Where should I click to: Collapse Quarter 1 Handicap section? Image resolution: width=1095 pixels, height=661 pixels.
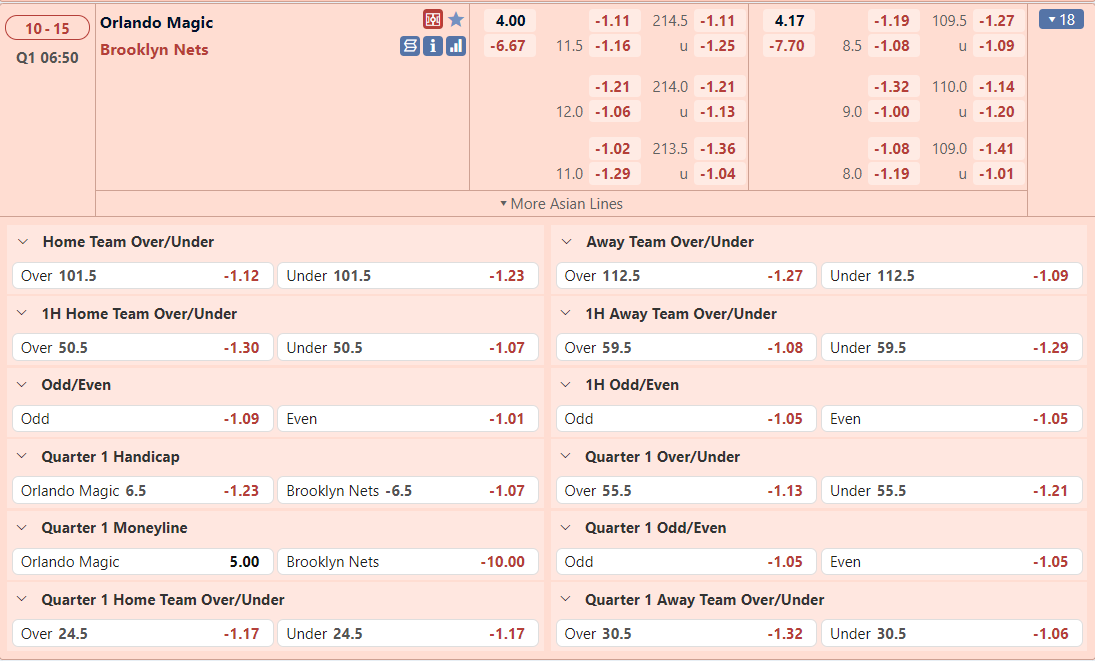pos(22,457)
